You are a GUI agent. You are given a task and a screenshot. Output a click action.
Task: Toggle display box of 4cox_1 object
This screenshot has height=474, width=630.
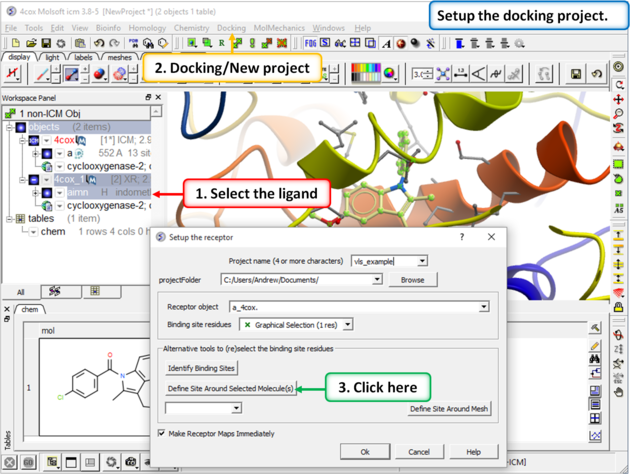pos(34,180)
